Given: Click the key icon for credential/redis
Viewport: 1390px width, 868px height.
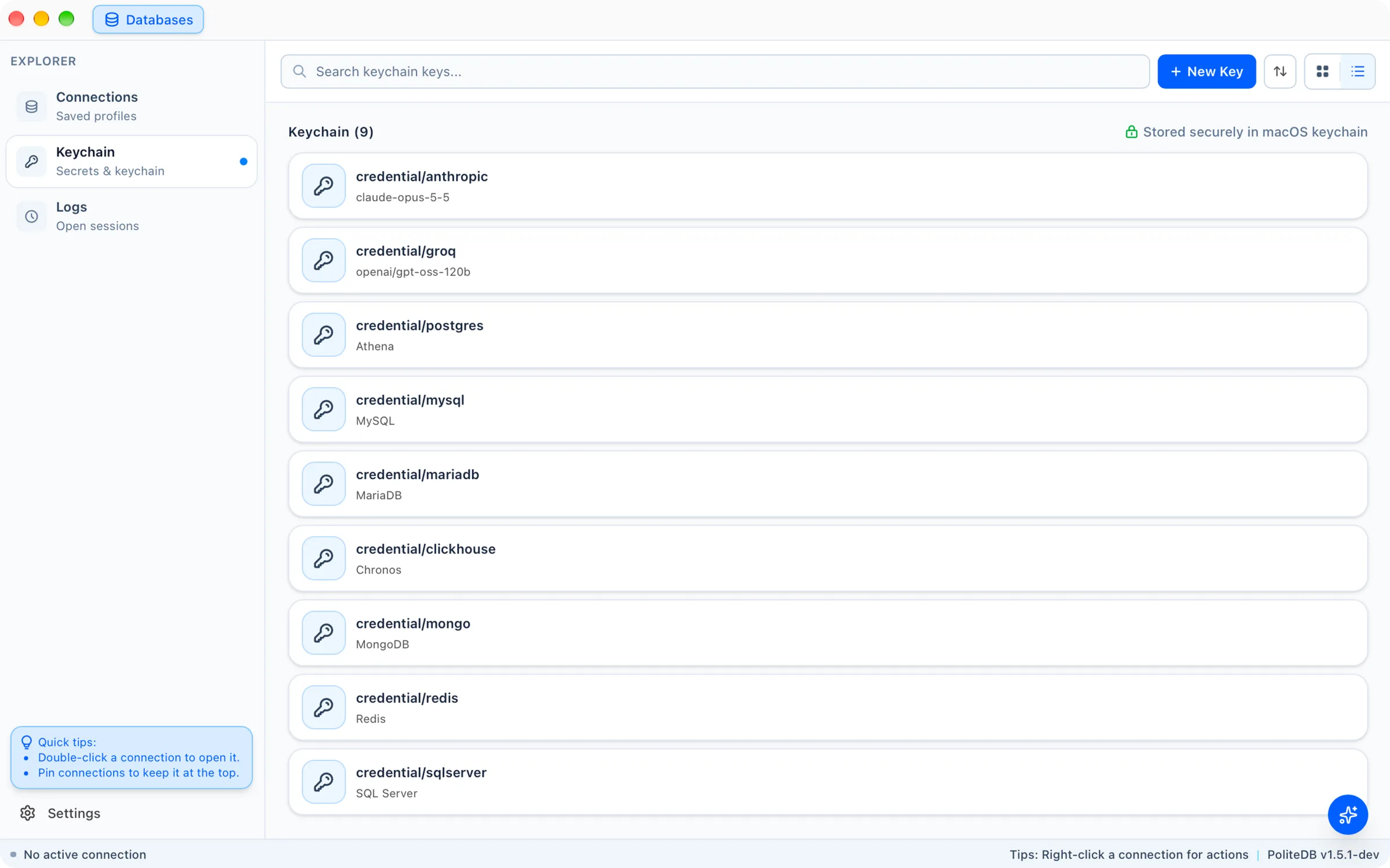Looking at the screenshot, I should (x=324, y=708).
